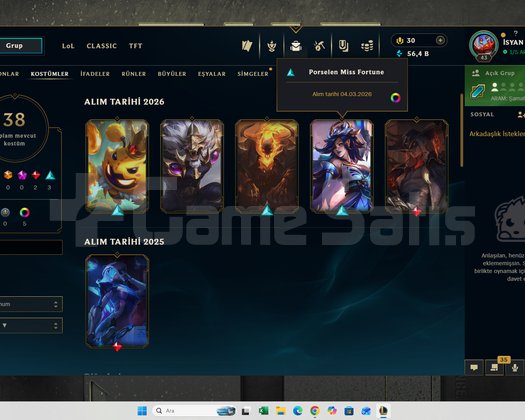The height and width of the screenshot is (420, 525).
Task: Open Microsoft Edge from the taskbar
Action: tap(298, 411)
